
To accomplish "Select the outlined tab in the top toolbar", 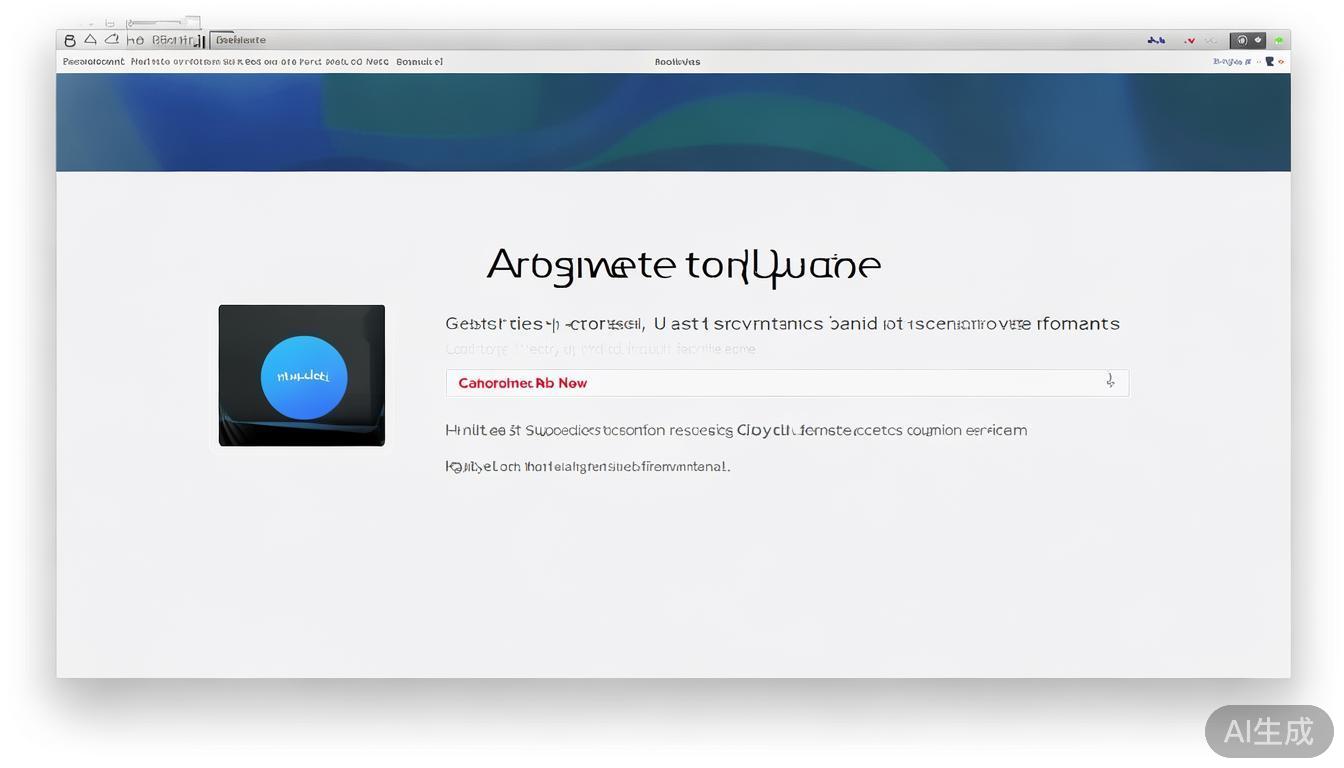I will [x=240, y=41].
